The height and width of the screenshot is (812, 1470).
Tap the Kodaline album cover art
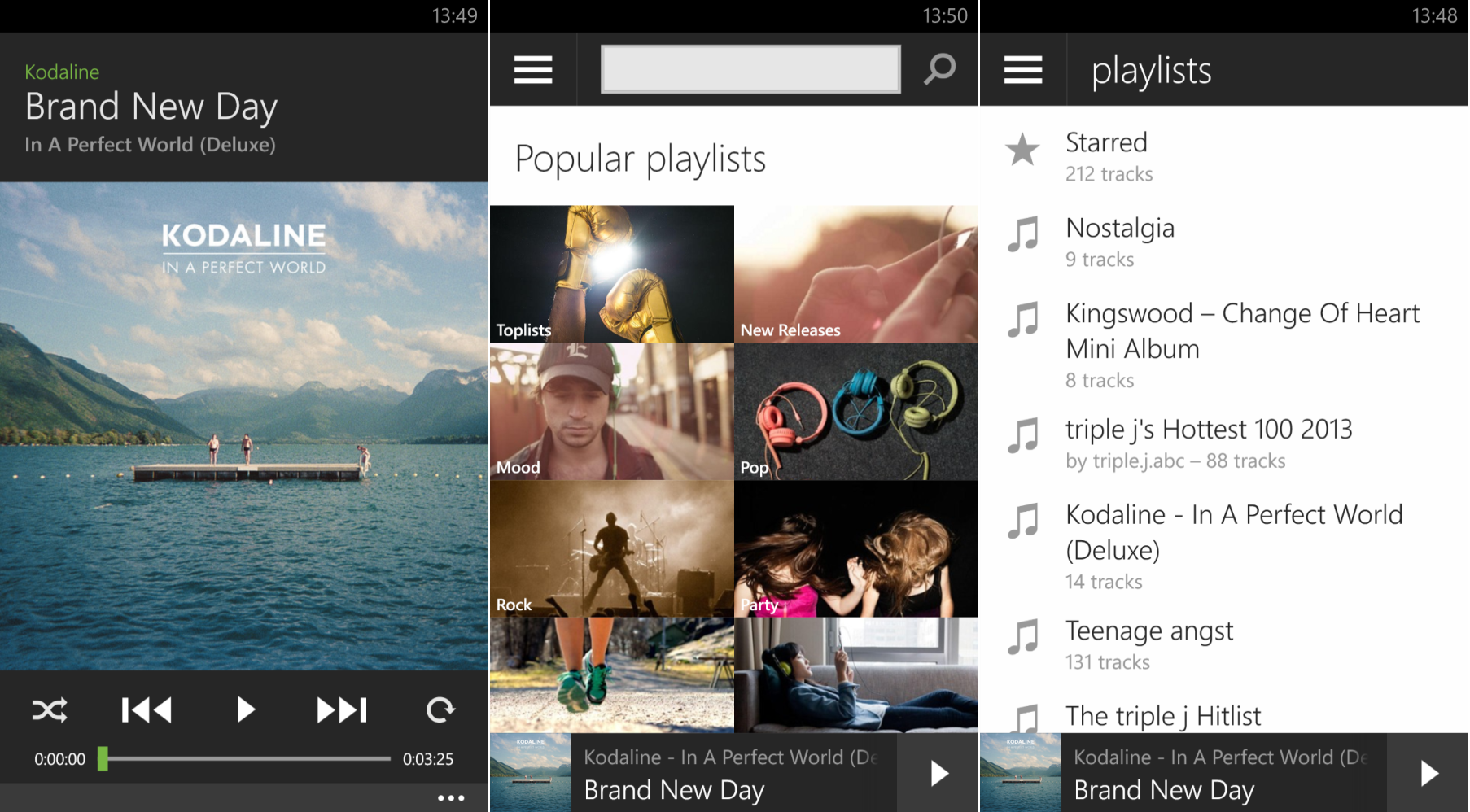244,426
